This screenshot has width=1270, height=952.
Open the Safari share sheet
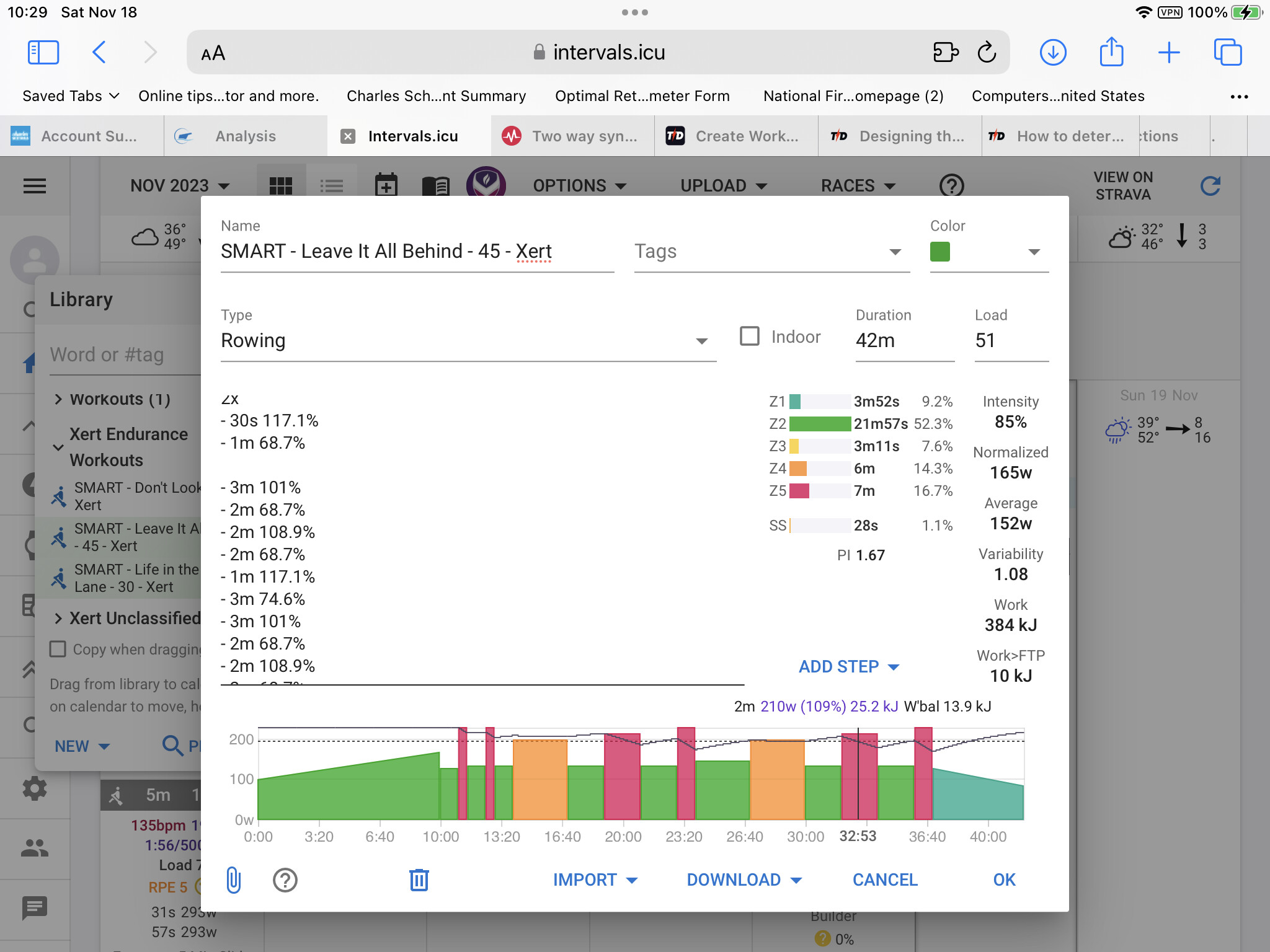point(1111,51)
